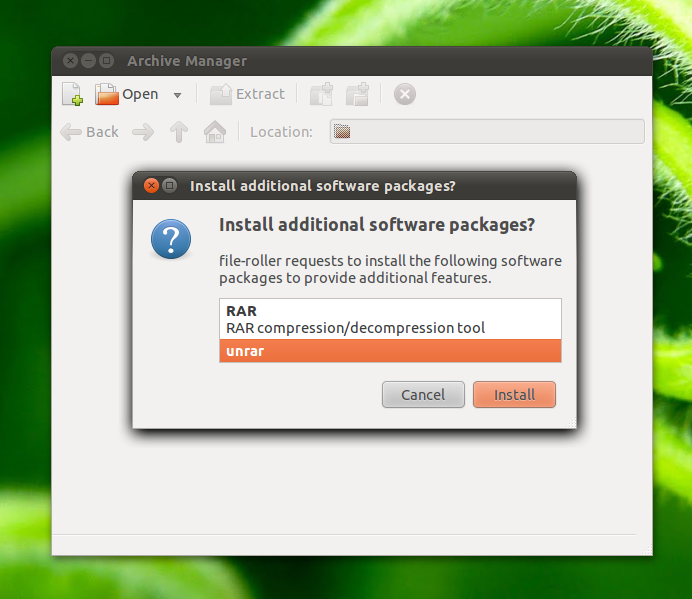This screenshot has width=692, height=599.
Task: Click the blue question mark icon
Action: pos(171,239)
